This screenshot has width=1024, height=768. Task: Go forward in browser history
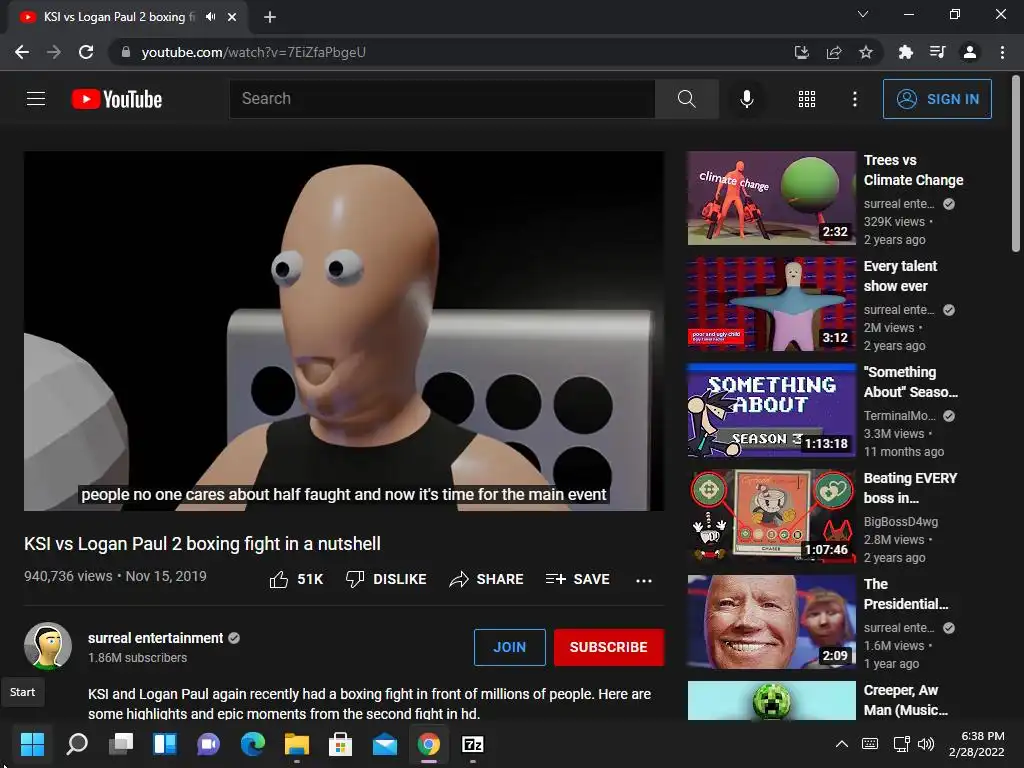click(54, 52)
